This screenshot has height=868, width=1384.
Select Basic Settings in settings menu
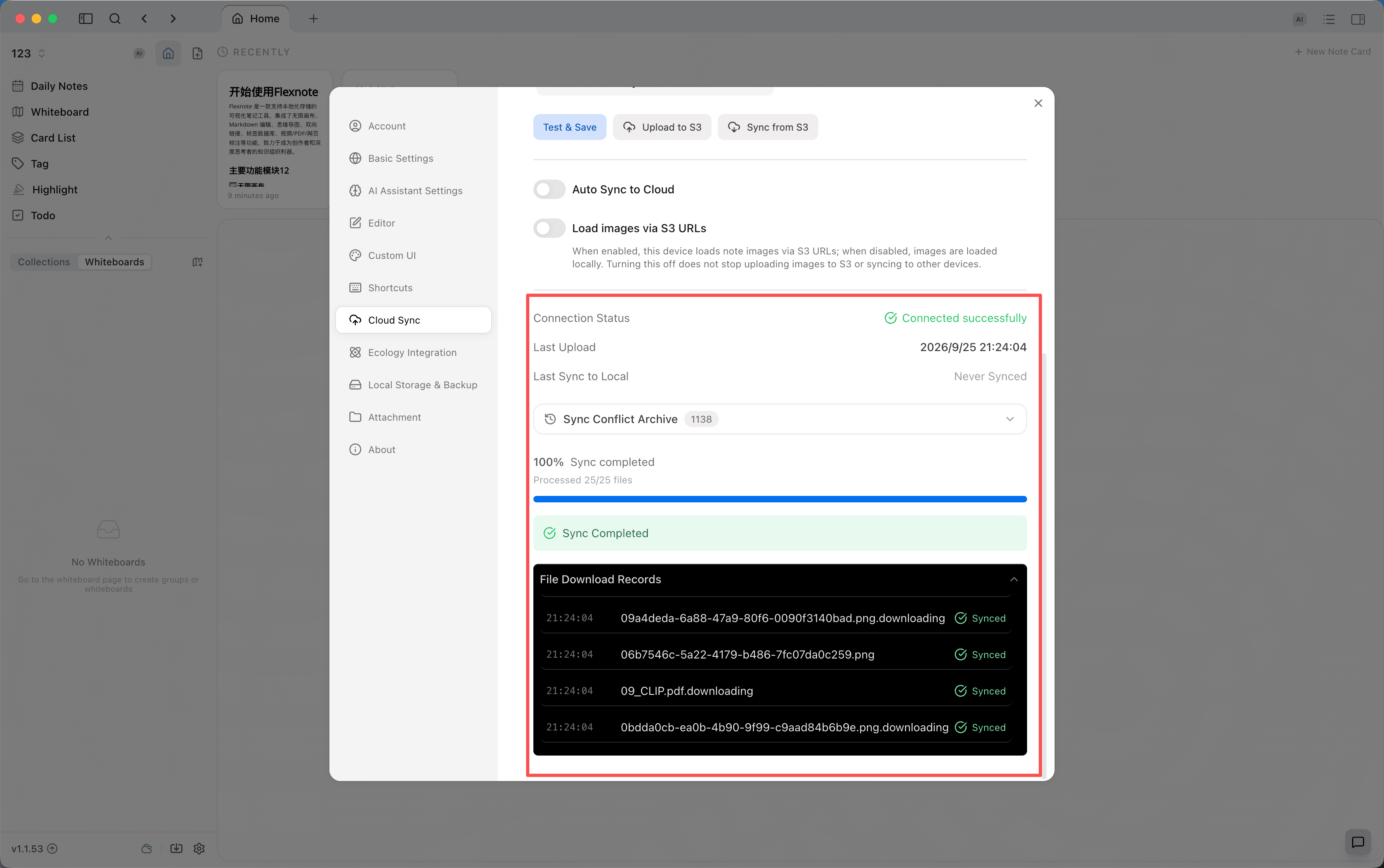click(x=414, y=159)
